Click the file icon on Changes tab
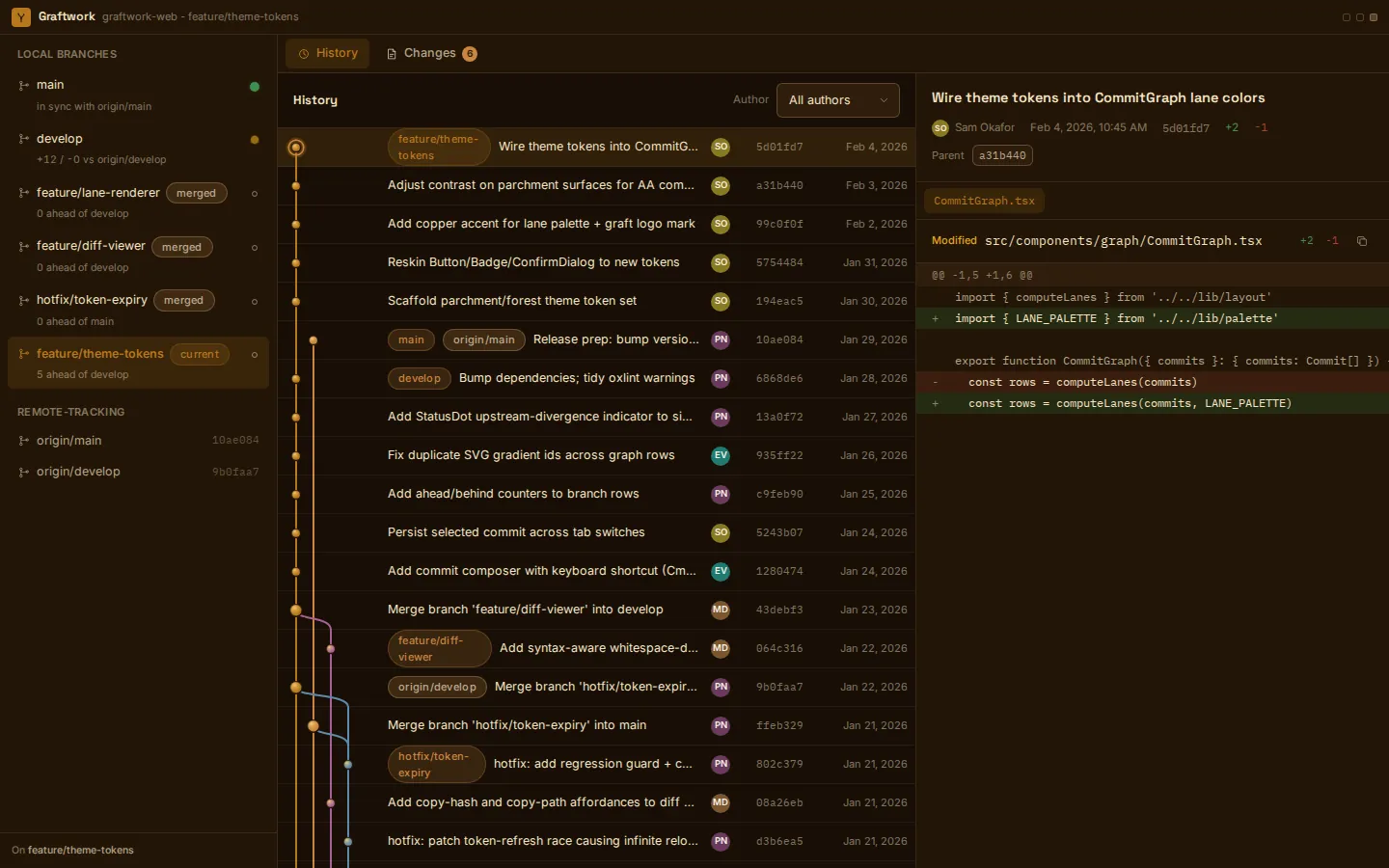 [x=392, y=54]
